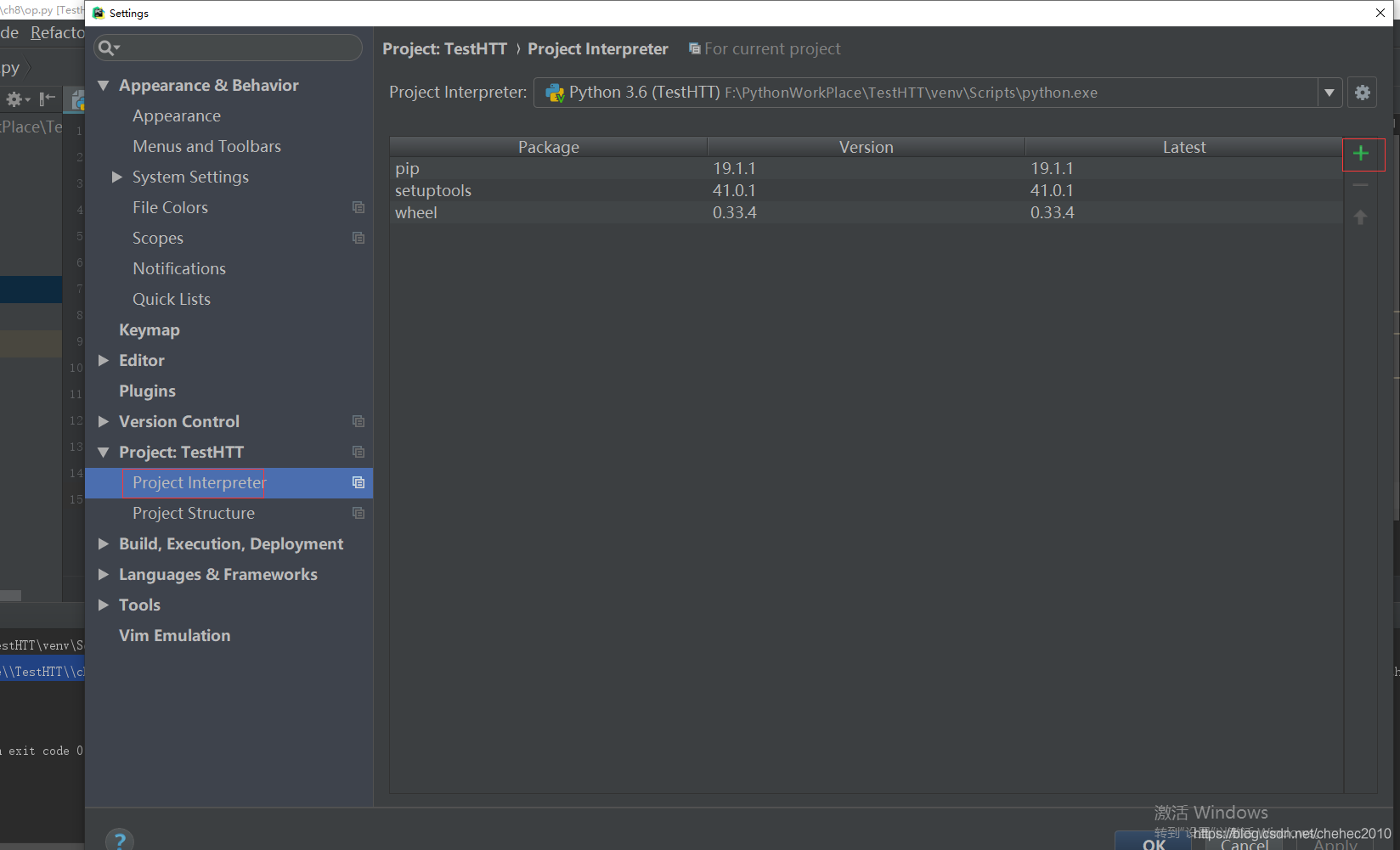Image resolution: width=1400 pixels, height=850 pixels.
Task: Click collapse icon in background IDE toolbar
Action: click(x=48, y=99)
